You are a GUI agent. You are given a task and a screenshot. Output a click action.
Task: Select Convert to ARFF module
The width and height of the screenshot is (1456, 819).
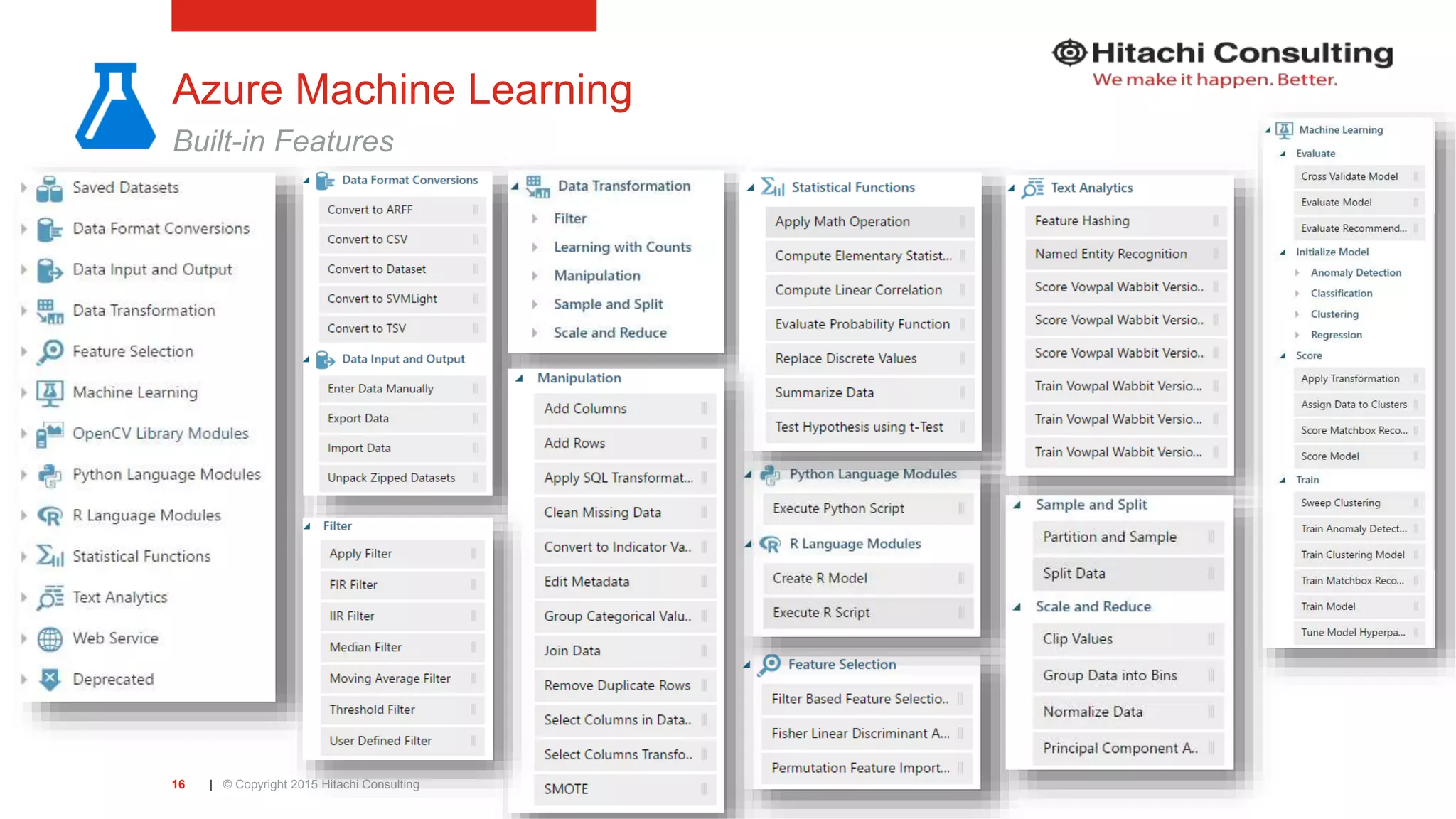pos(402,210)
